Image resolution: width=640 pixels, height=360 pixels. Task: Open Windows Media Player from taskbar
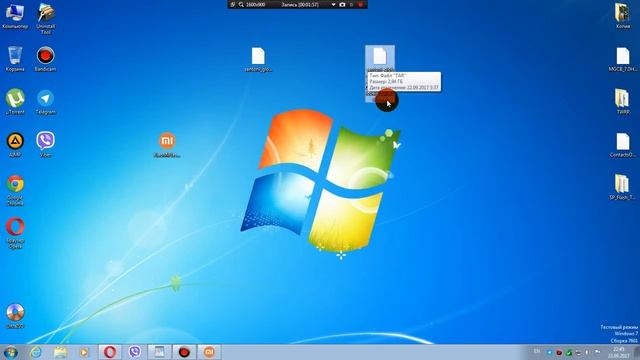click(84, 352)
